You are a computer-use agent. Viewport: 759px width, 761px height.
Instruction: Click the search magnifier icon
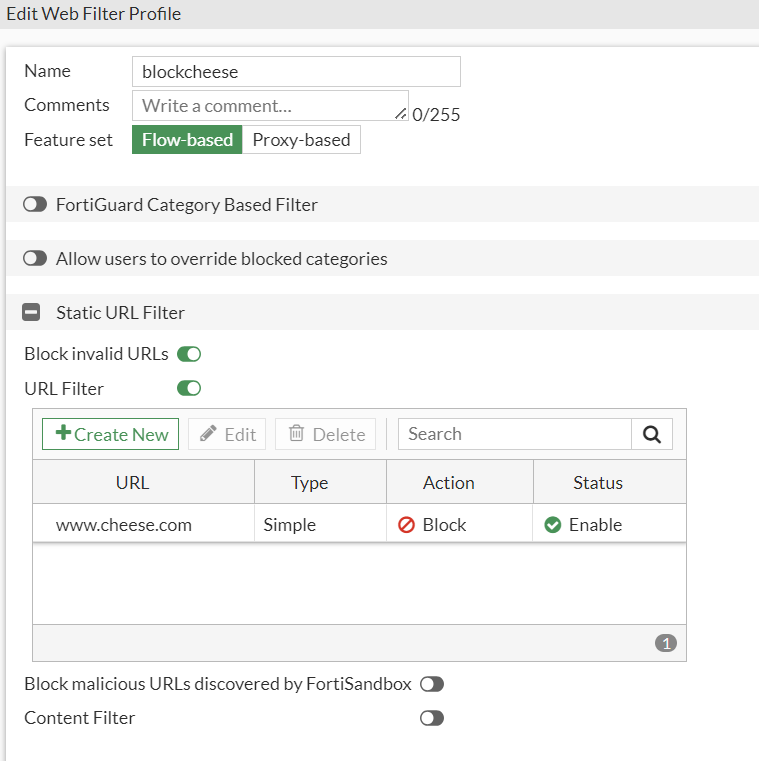coord(652,434)
